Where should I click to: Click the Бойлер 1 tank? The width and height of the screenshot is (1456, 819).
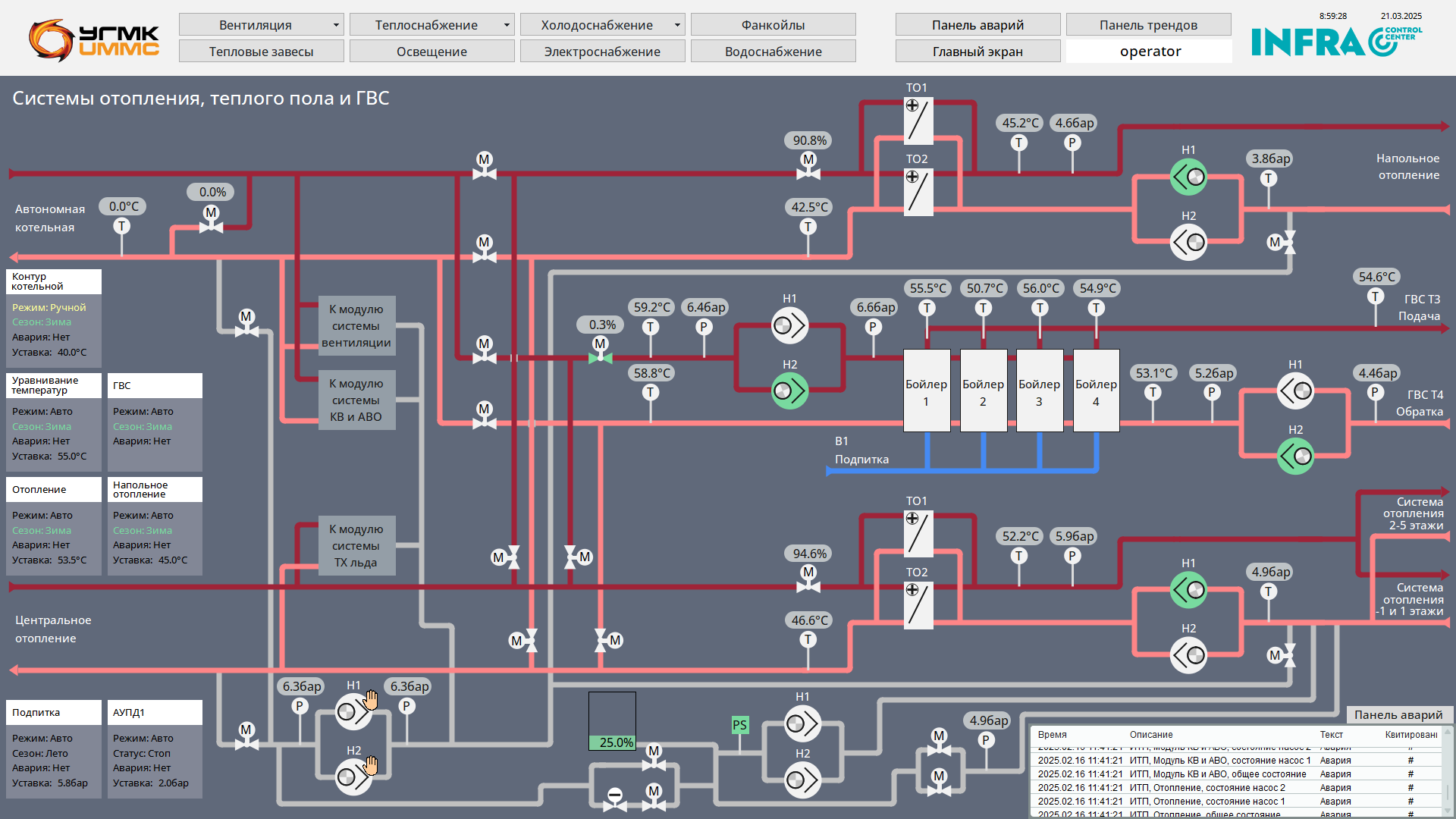tap(927, 391)
